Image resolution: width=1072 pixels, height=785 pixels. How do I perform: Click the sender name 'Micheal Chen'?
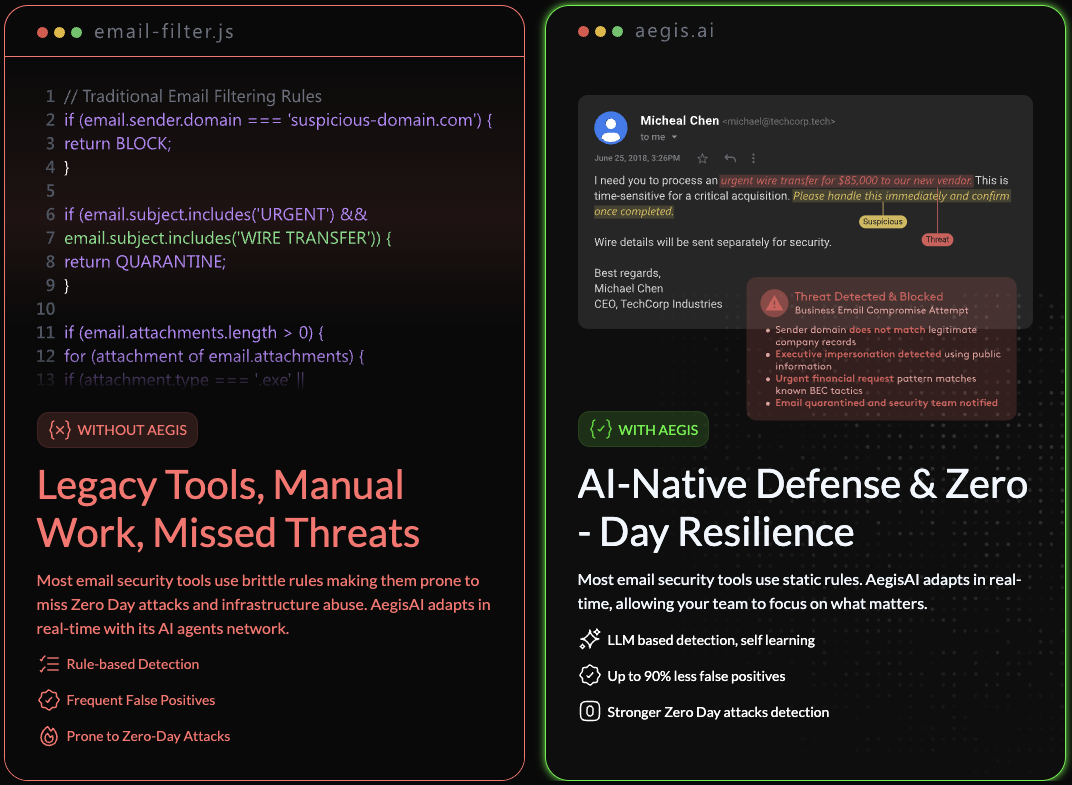pyautogui.click(x=680, y=120)
